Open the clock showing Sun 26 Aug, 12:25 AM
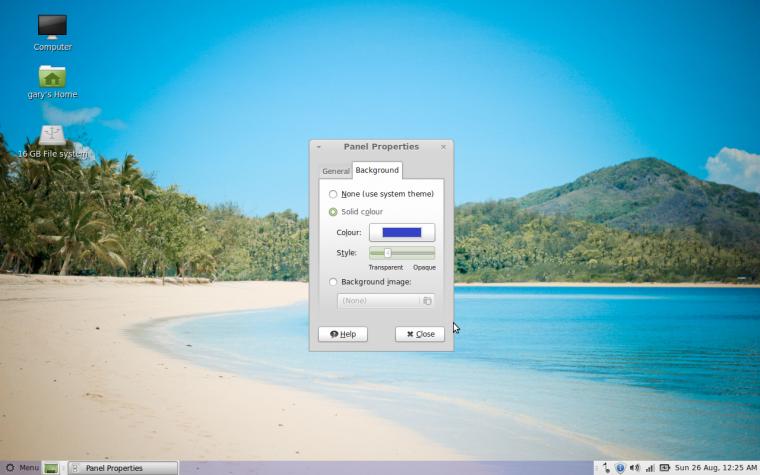This screenshot has height=475, width=760. click(x=715, y=468)
